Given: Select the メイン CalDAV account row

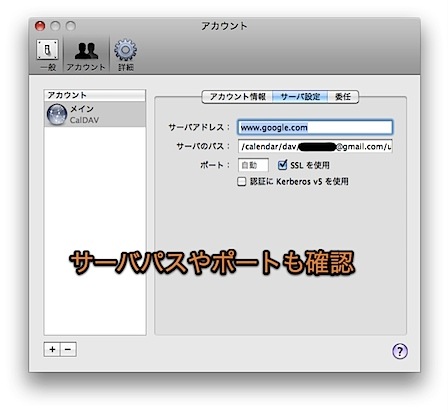Looking at the screenshot, I should (95, 114).
